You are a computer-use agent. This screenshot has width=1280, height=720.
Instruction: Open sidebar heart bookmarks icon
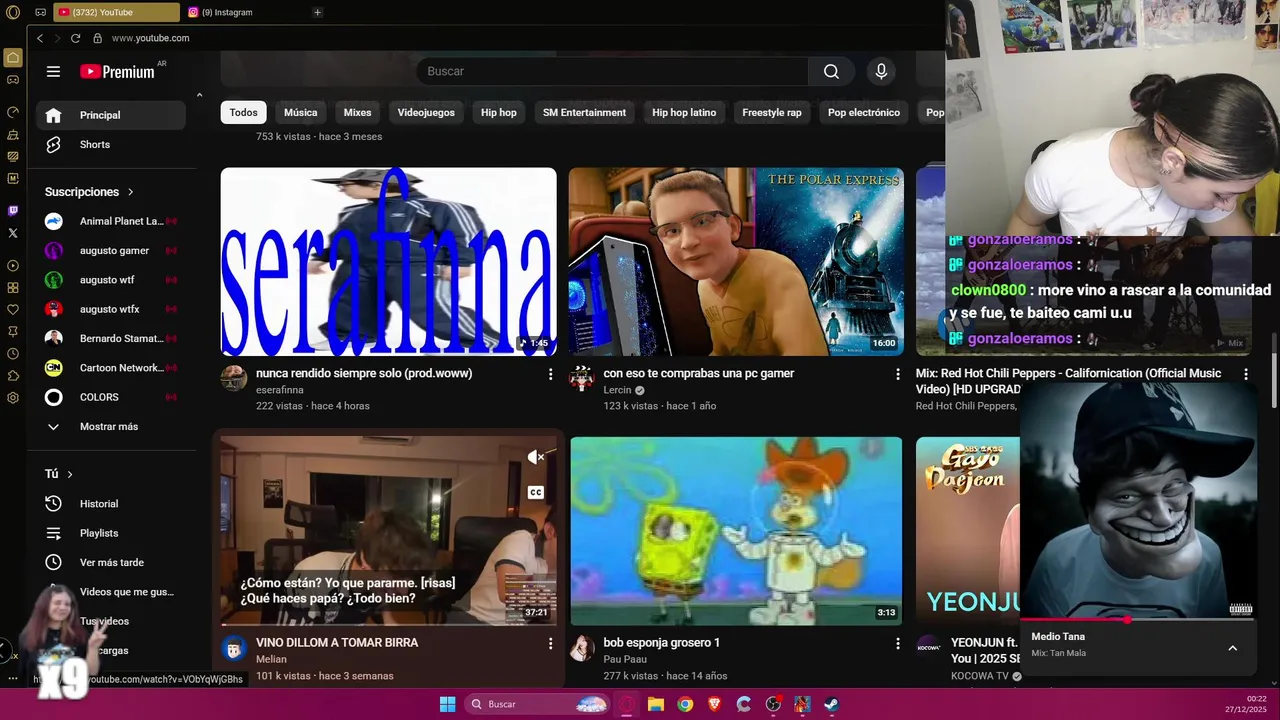pyautogui.click(x=13, y=310)
